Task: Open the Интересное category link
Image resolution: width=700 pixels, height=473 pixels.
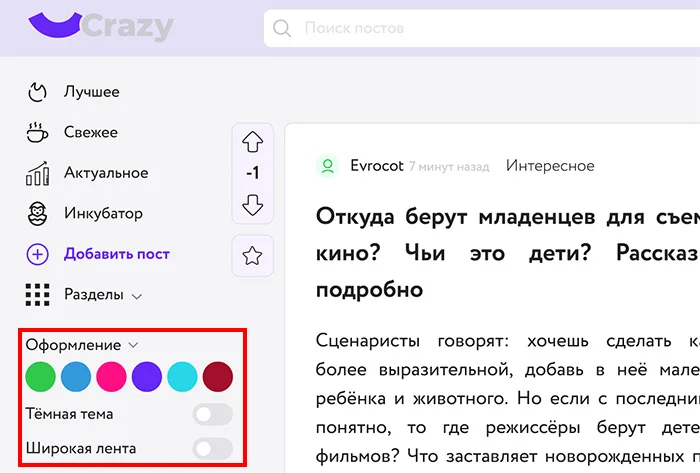Action: [x=550, y=166]
